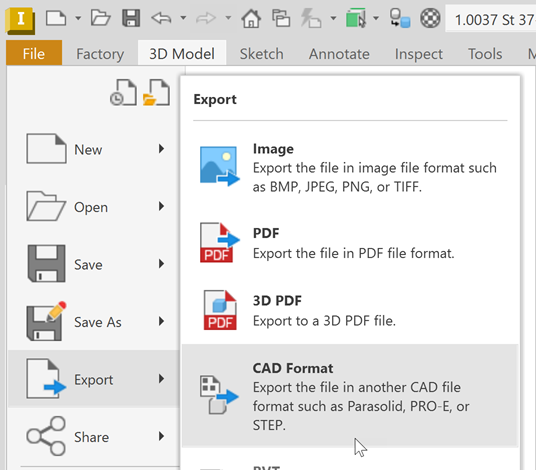The width and height of the screenshot is (536, 470).
Task: Expand the Save As submenu arrow
Action: (x=161, y=321)
